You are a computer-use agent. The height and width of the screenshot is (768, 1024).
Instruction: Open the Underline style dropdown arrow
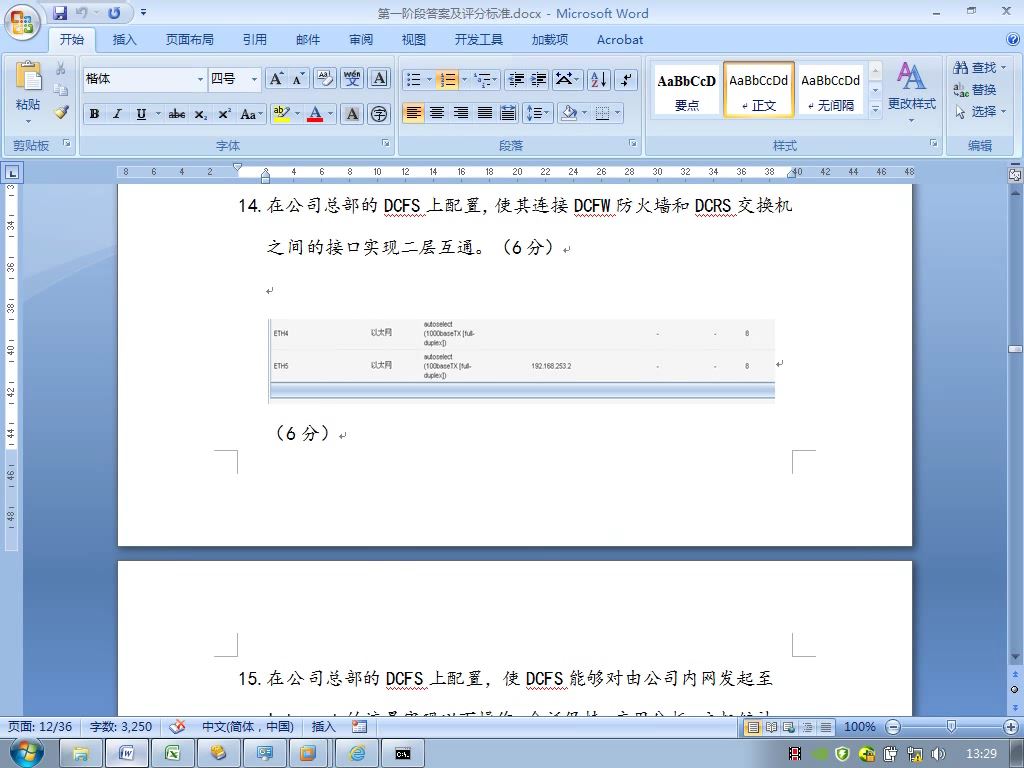[157, 114]
